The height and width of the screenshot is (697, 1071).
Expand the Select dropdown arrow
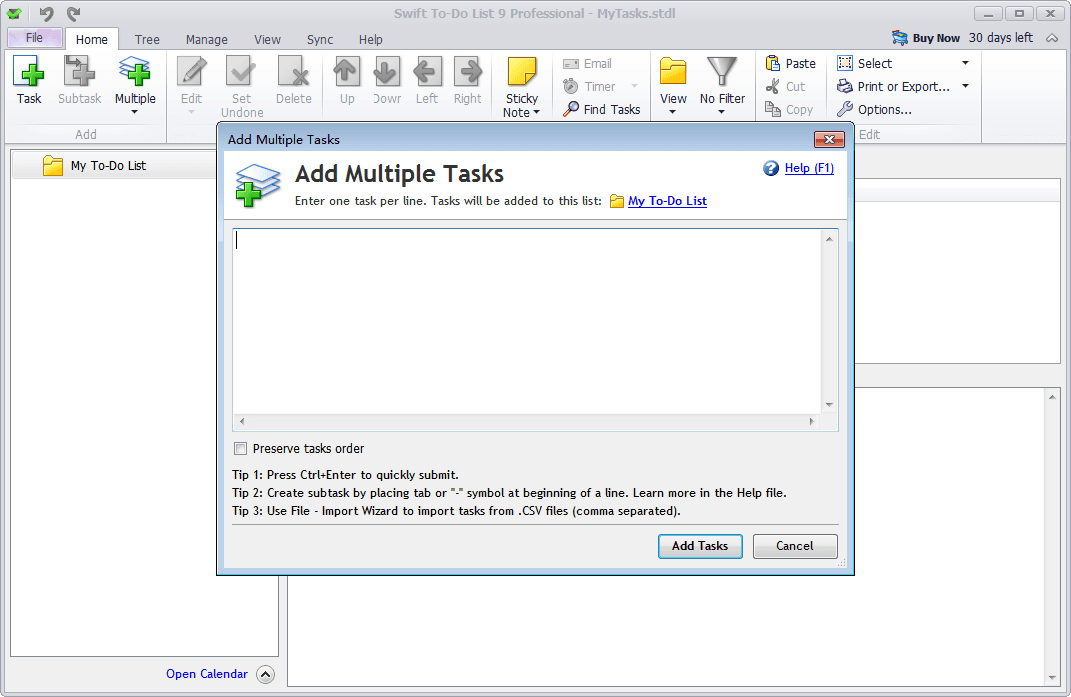pos(965,63)
